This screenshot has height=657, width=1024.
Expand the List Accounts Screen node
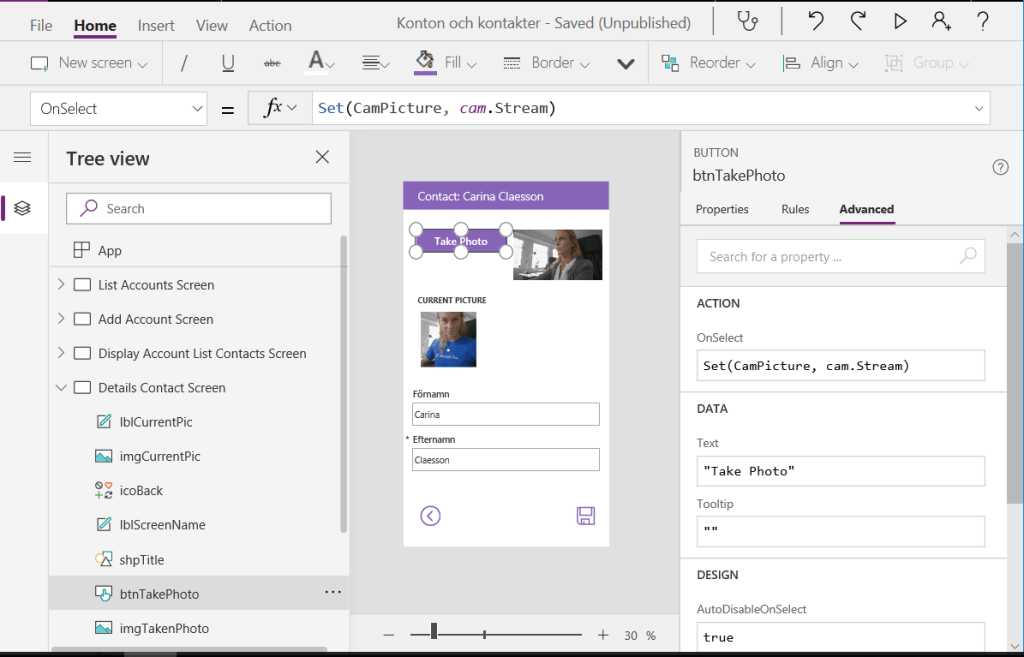[61, 285]
